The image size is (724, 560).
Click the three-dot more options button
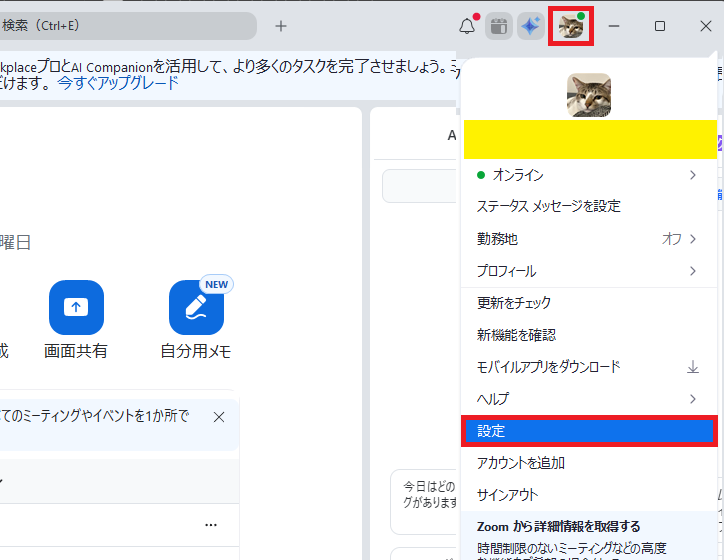tap(211, 525)
